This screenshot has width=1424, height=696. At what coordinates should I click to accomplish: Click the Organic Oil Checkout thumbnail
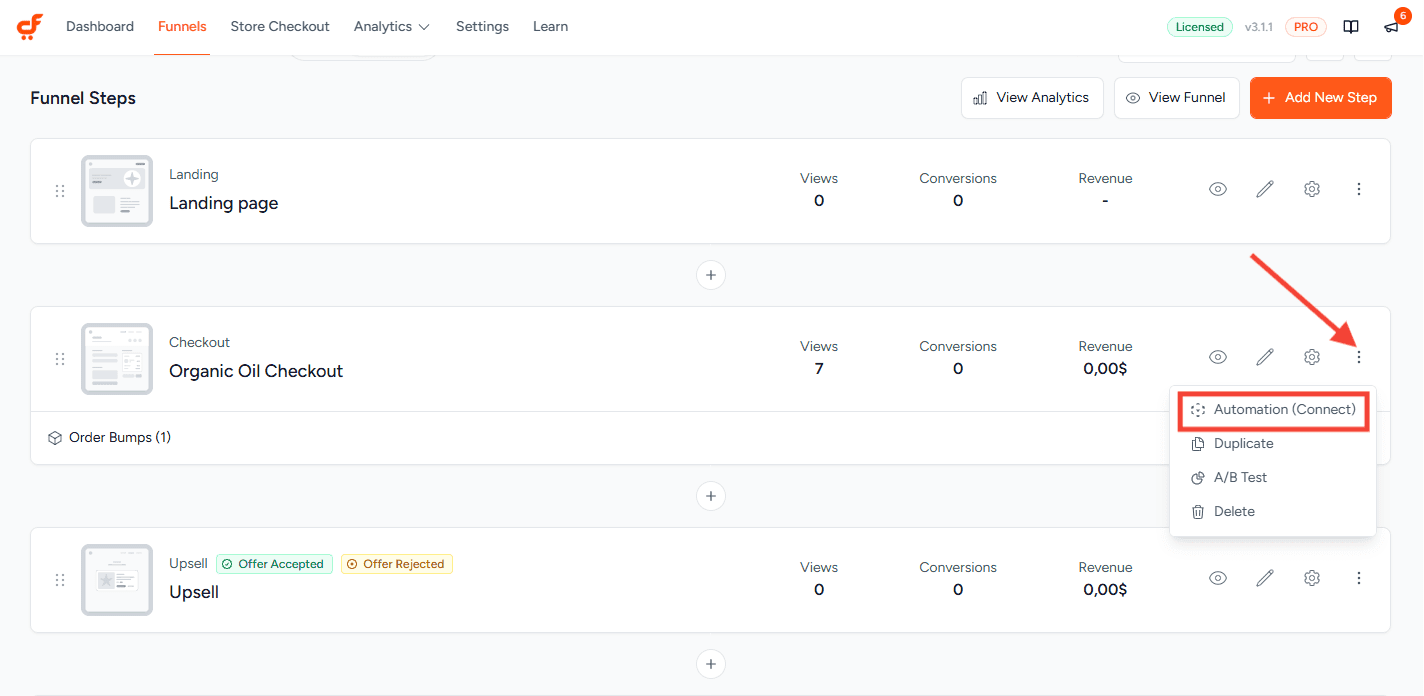tap(117, 359)
